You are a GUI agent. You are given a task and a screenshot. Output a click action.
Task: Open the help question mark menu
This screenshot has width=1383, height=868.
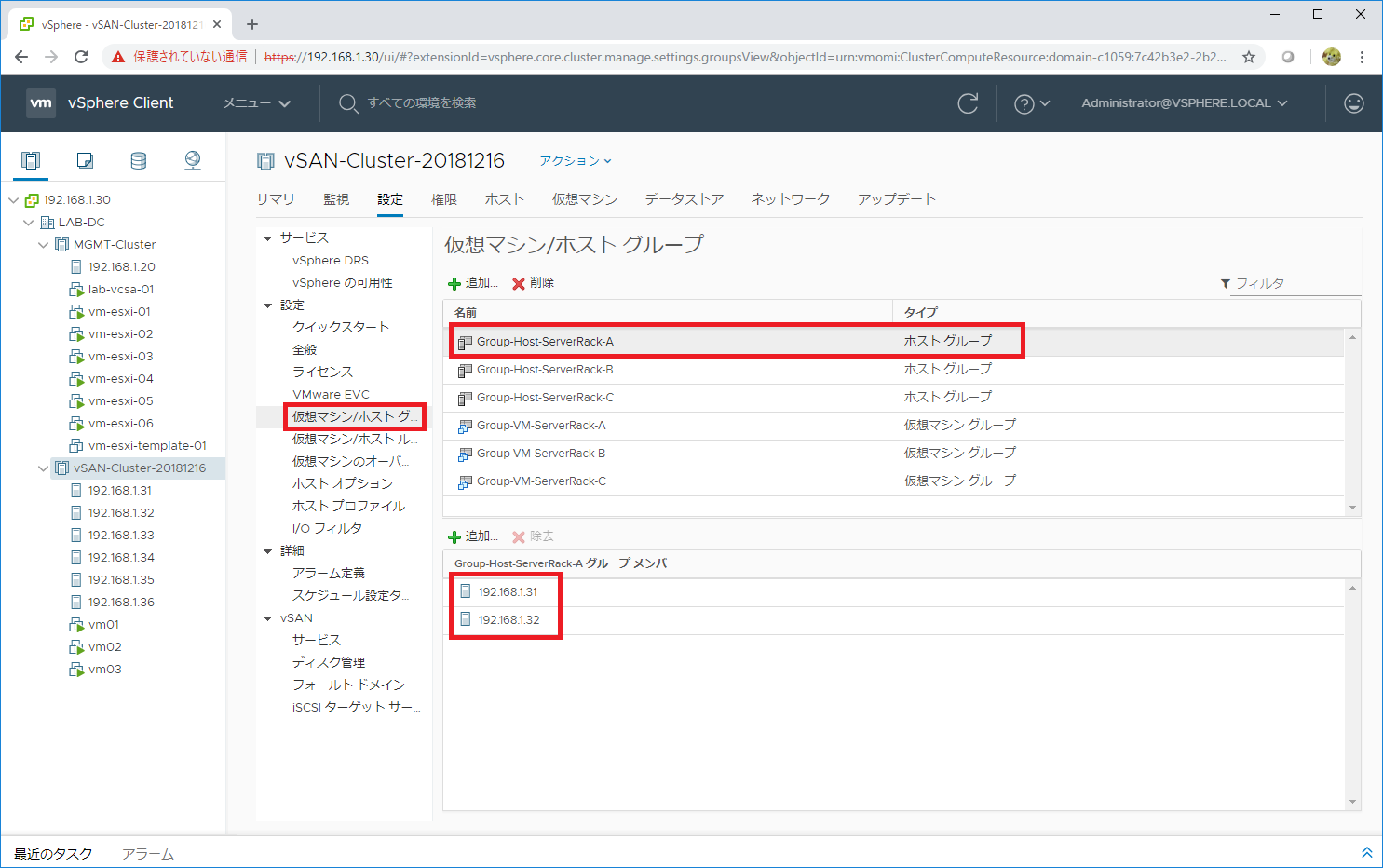(1031, 103)
